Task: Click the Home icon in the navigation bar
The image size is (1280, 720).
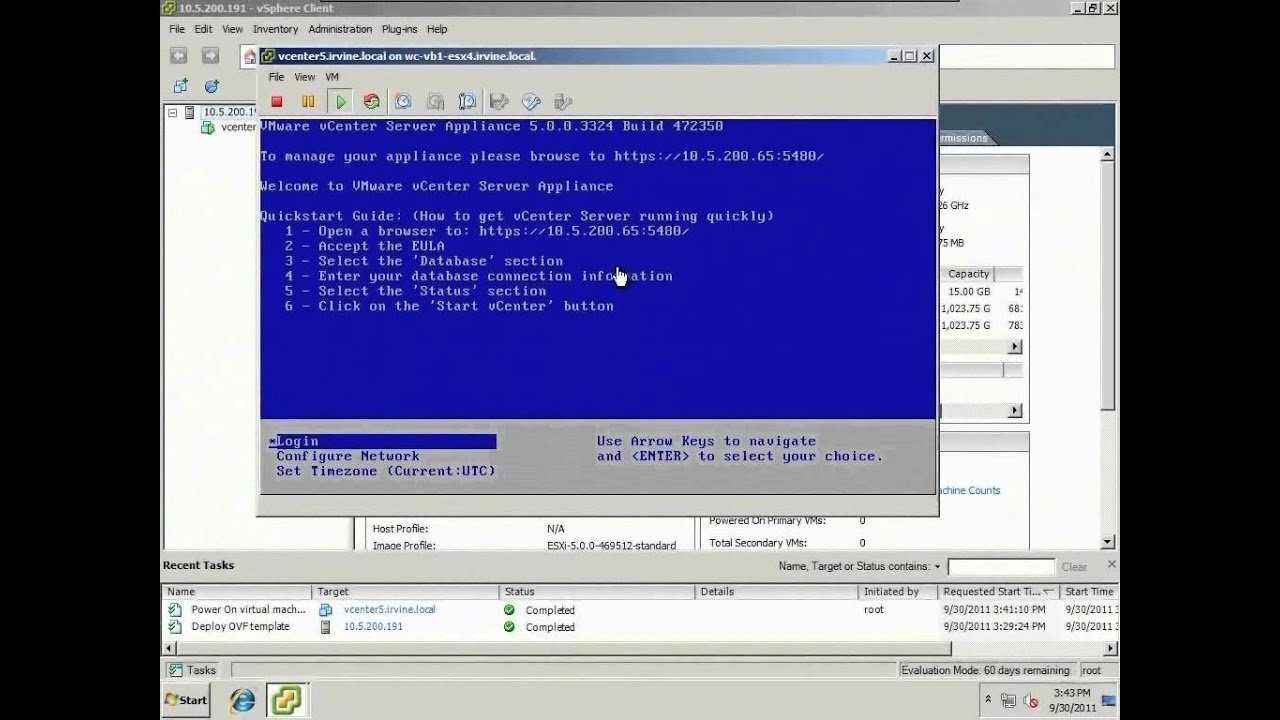Action: (249, 57)
